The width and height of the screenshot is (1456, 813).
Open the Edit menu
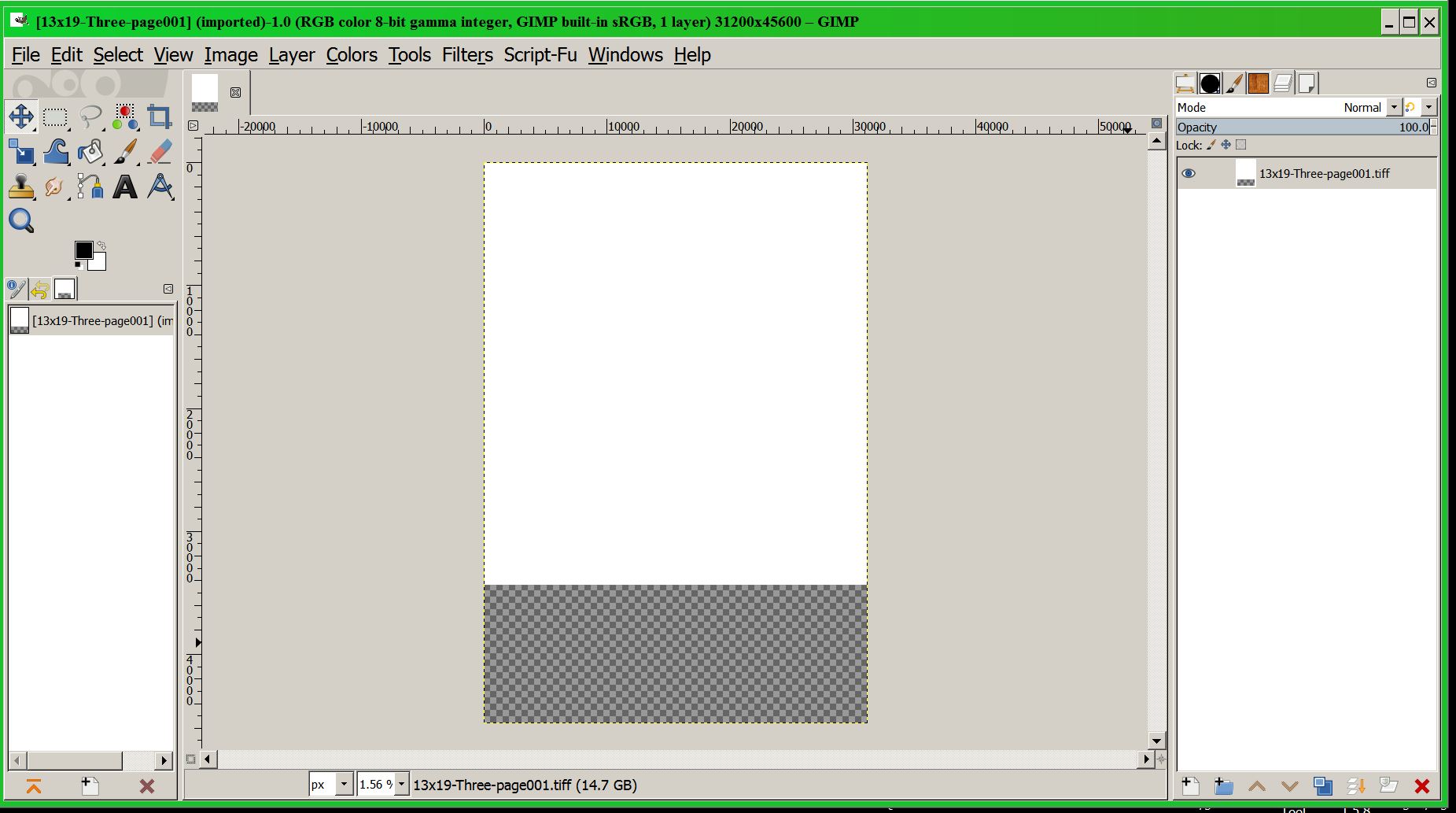tap(67, 54)
